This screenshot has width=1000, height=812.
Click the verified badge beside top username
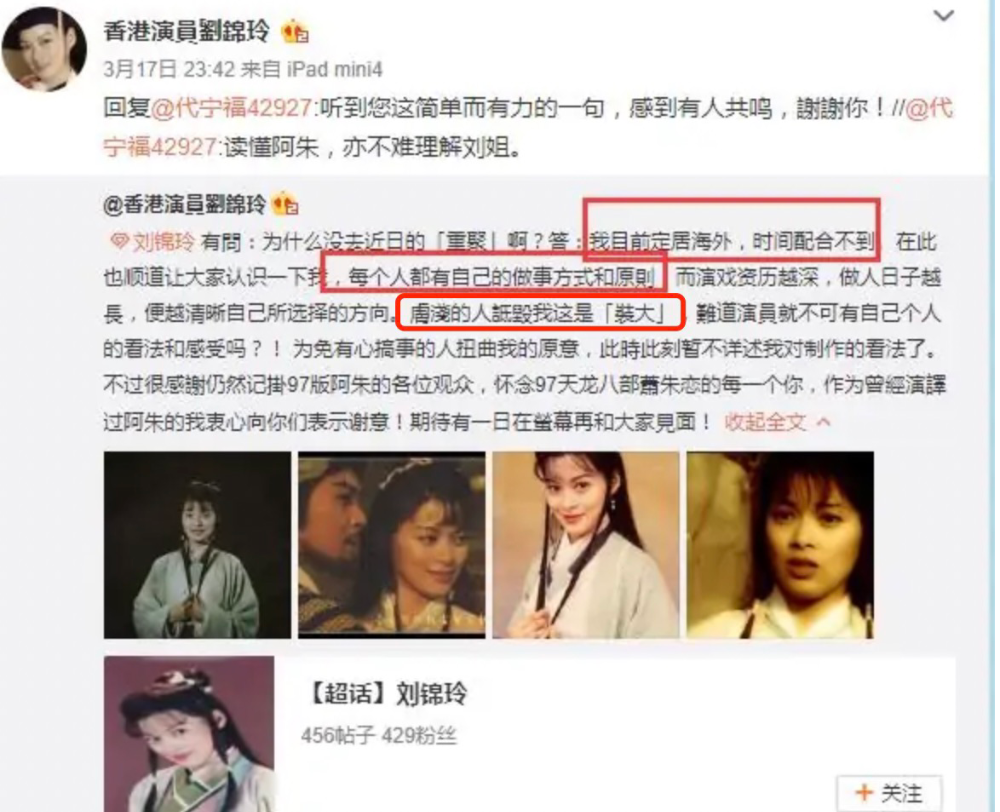pyautogui.click(x=295, y=31)
